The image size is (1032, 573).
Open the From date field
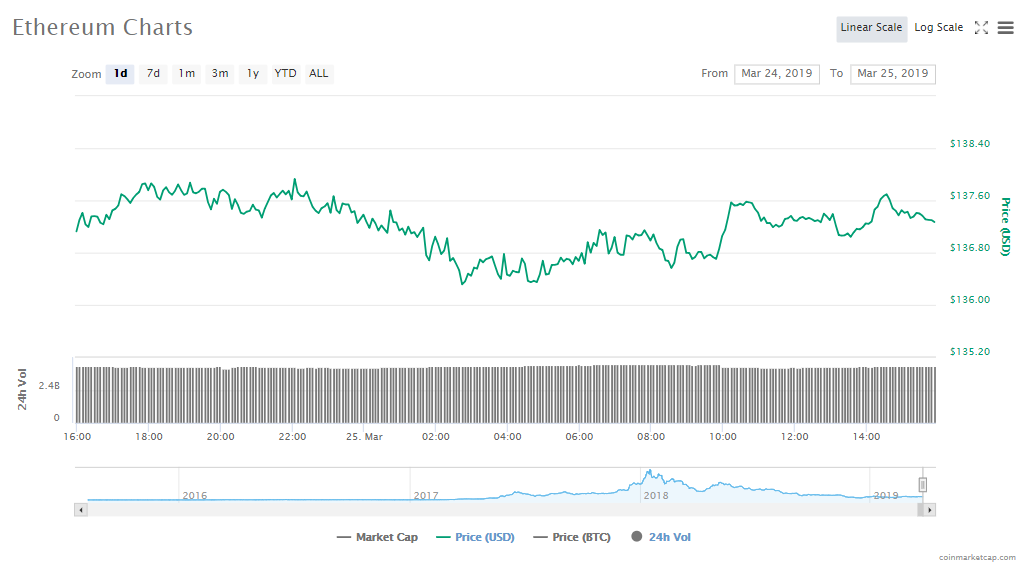[777, 73]
